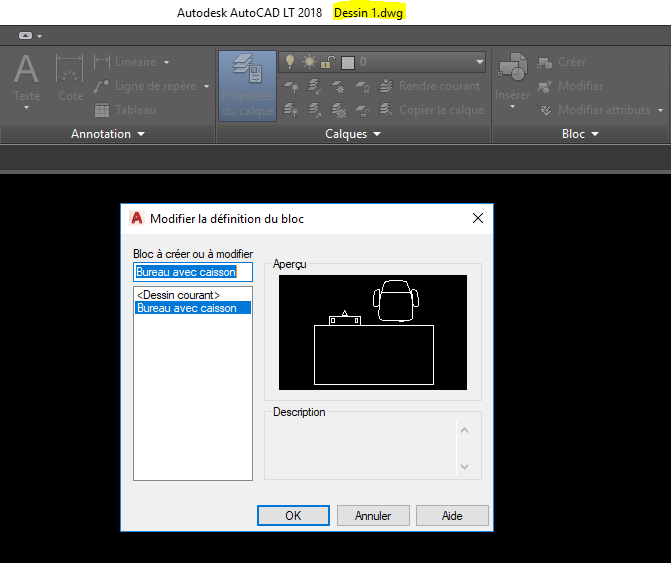Screen dimensions: 671x563
Task: Select <Dessin courant> in block list
Action: click(x=178, y=295)
